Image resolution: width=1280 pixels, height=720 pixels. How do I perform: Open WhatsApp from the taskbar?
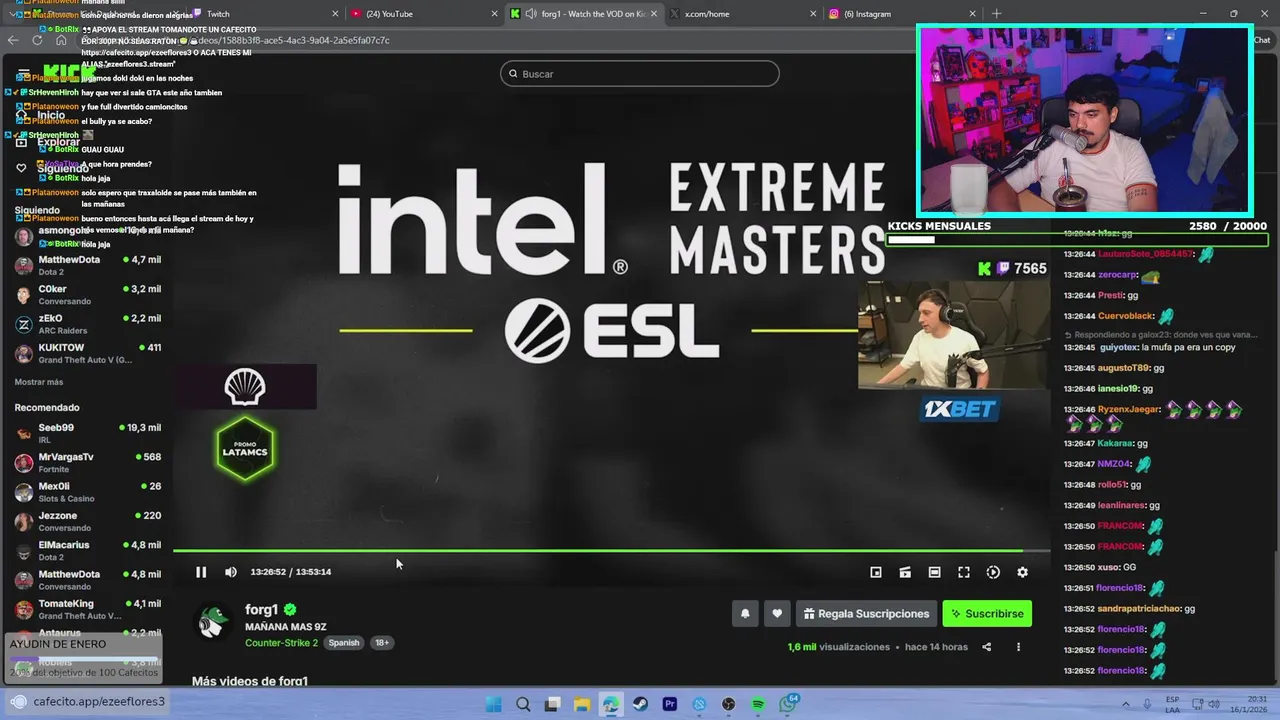pos(788,705)
